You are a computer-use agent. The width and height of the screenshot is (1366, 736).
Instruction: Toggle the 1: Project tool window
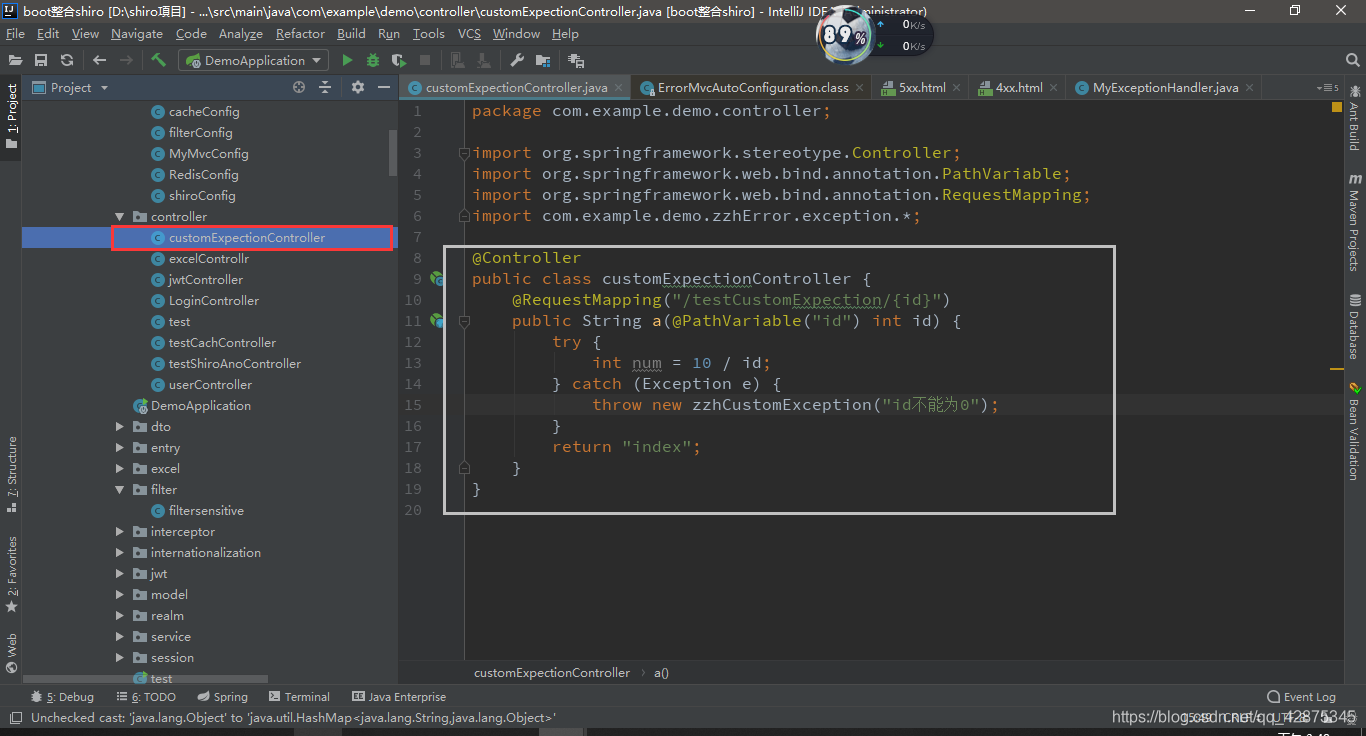tap(12, 116)
